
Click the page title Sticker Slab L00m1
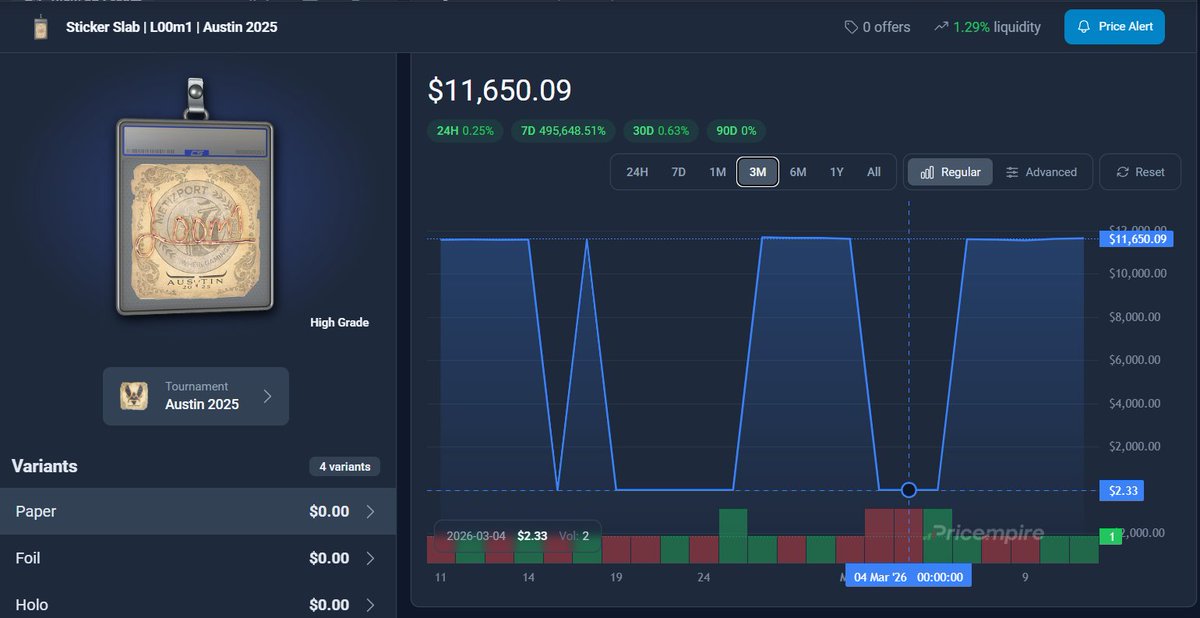172,27
